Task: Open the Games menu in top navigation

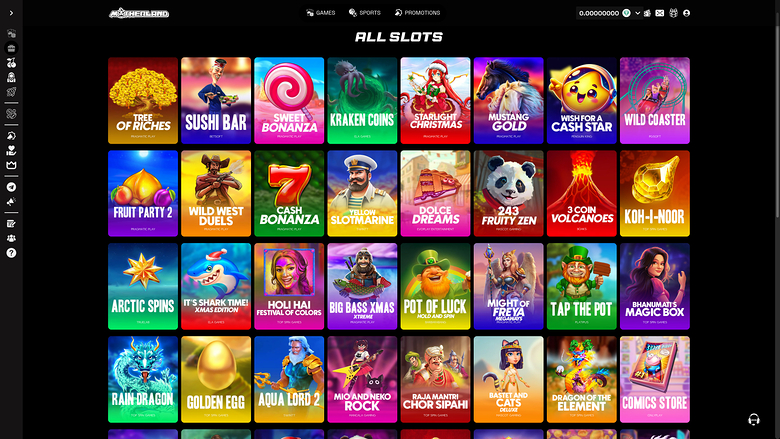Action: (321, 13)
